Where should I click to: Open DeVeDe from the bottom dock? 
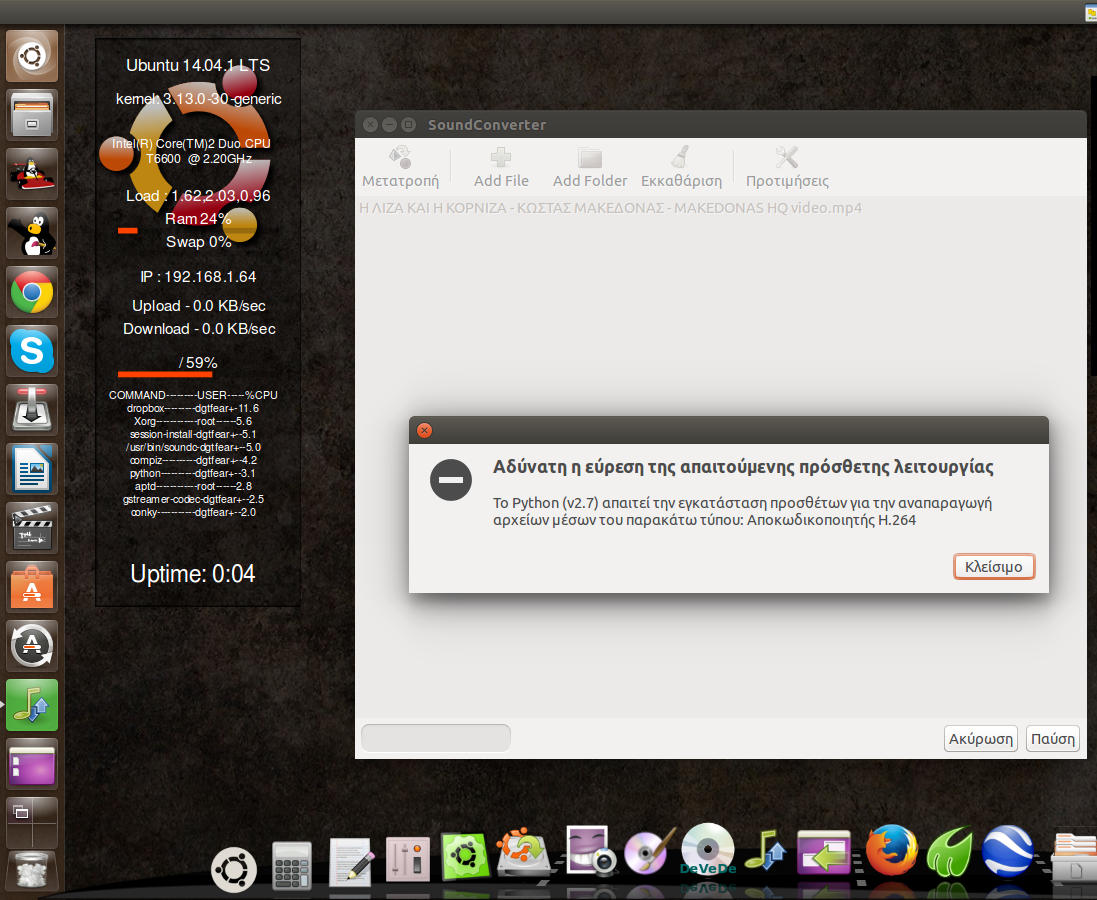click(708, 850)
